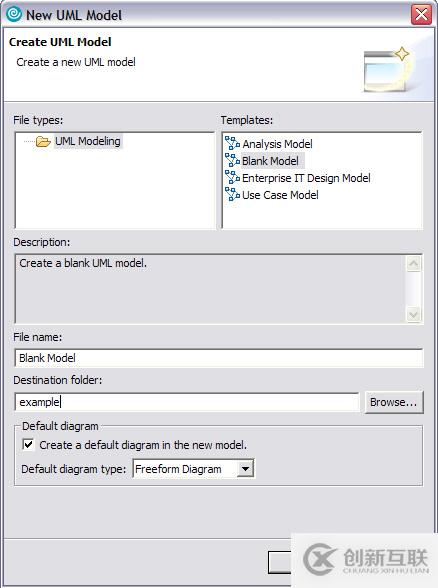This screenshot has height=588, width=438.
Task: Close the New UML Model dialog
Action: click(x=421, y=15)
